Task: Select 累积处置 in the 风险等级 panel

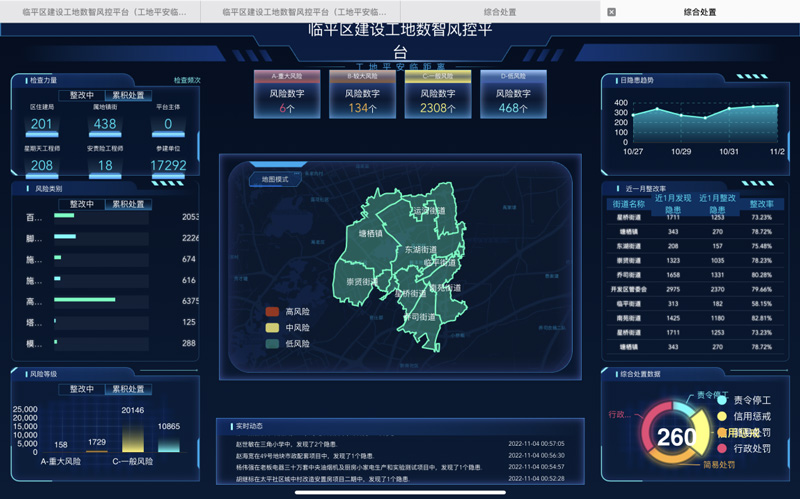Action: (127, 389)
